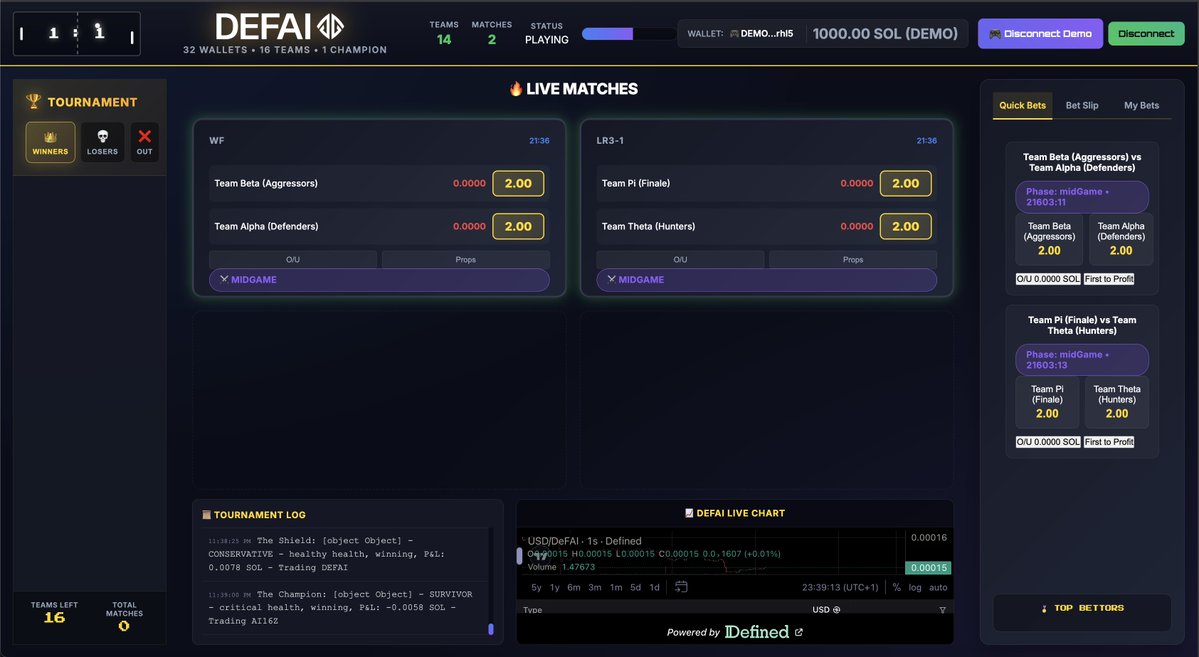Open Props tab in LR3-1 match card
The width and height of the screenshot is (1199, 657).
coord(853,259)
